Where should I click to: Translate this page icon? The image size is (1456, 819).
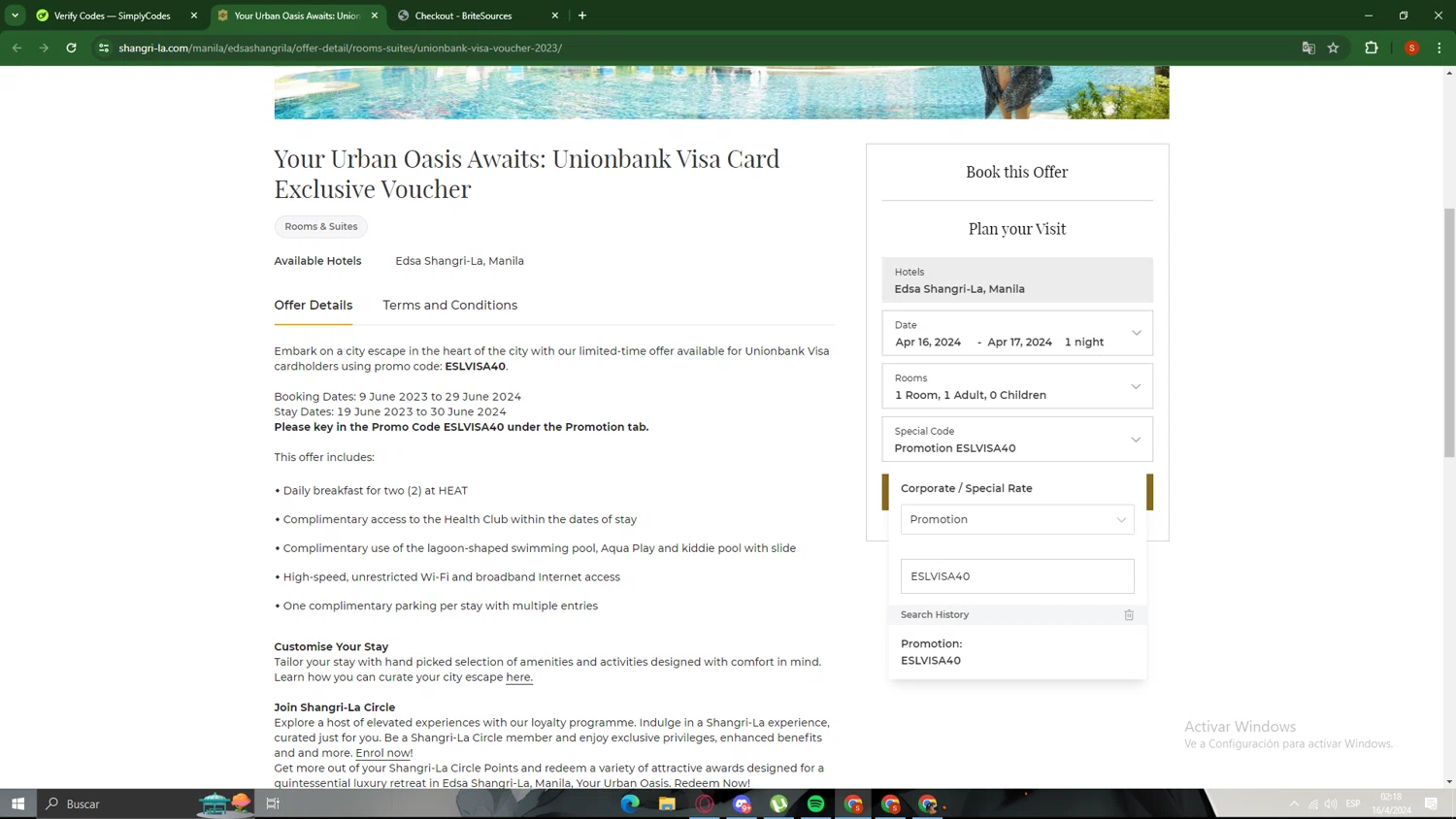tap(1308, 48)
